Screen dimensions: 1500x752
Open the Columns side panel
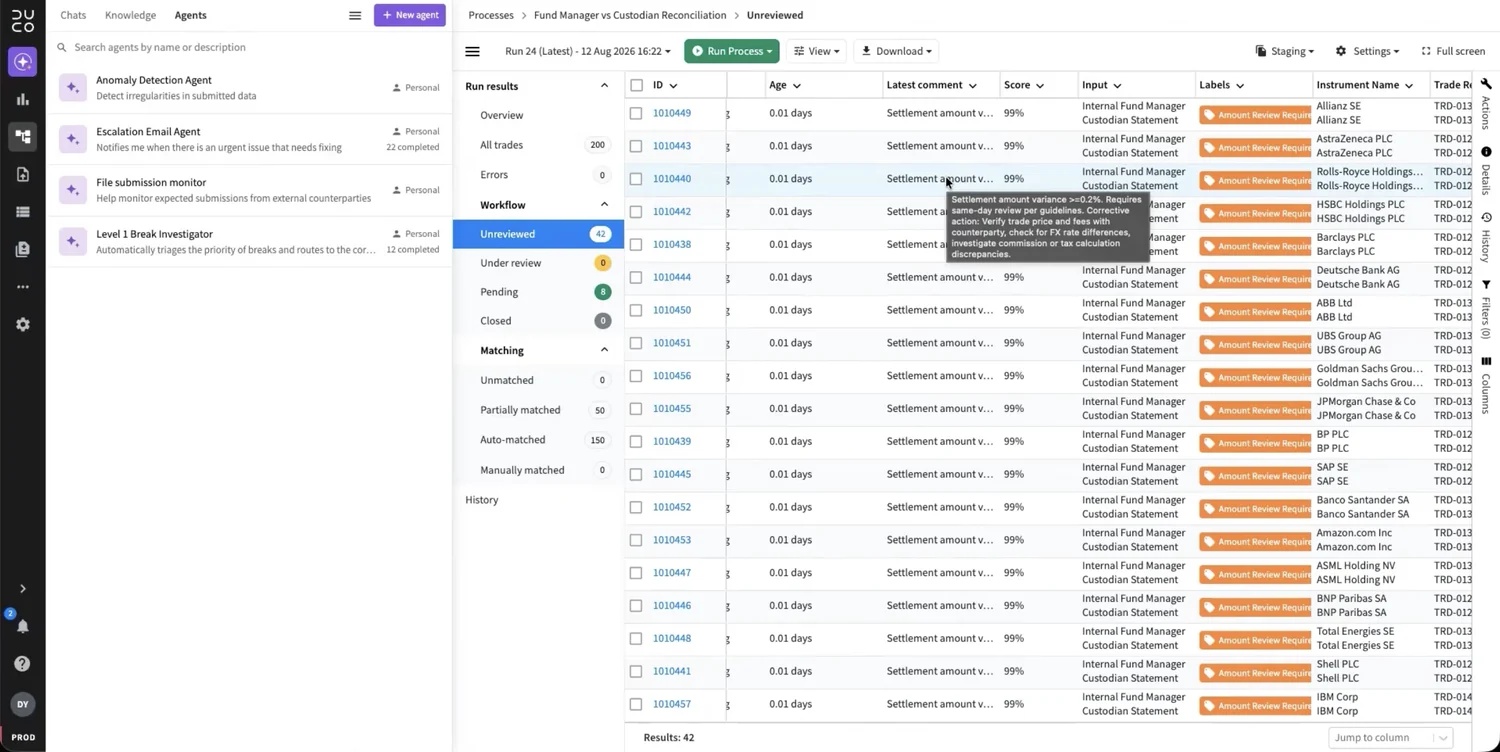1486,385
